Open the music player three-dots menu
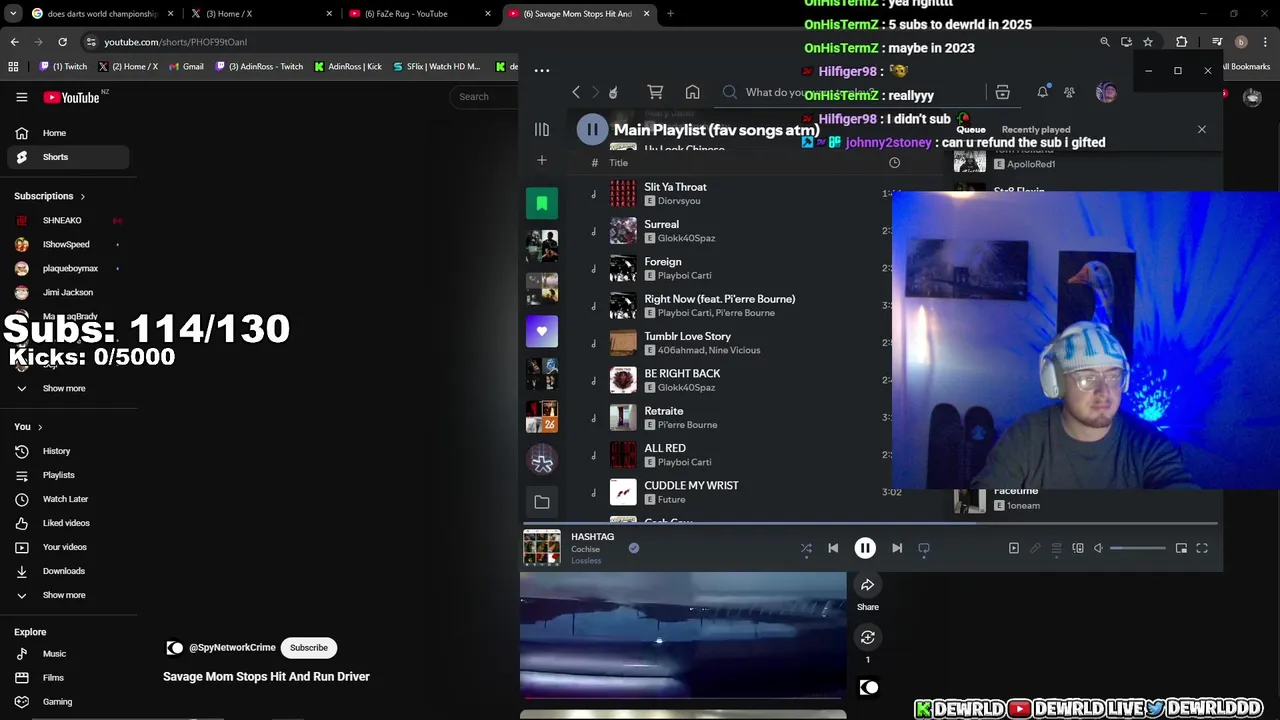The image size is (1280, 720). pos(542,70)
